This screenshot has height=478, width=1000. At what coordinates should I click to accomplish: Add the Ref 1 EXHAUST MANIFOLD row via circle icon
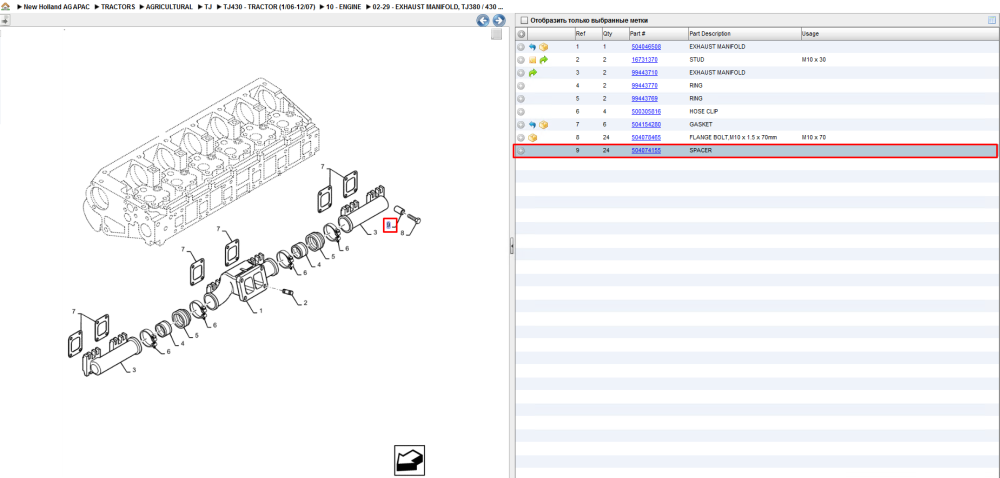pyautogui.click(x=521, y=47)
